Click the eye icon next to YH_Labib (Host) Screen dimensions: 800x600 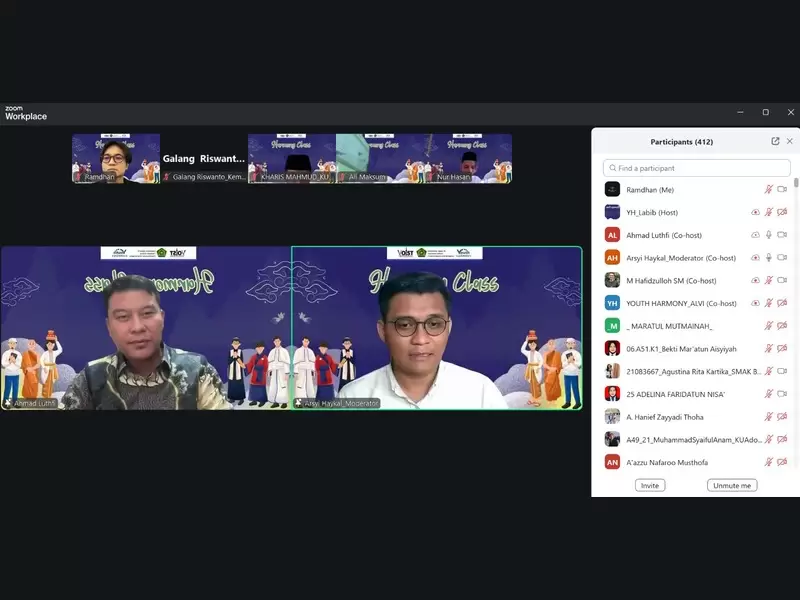pyautogui.click(x=755, y=212)
